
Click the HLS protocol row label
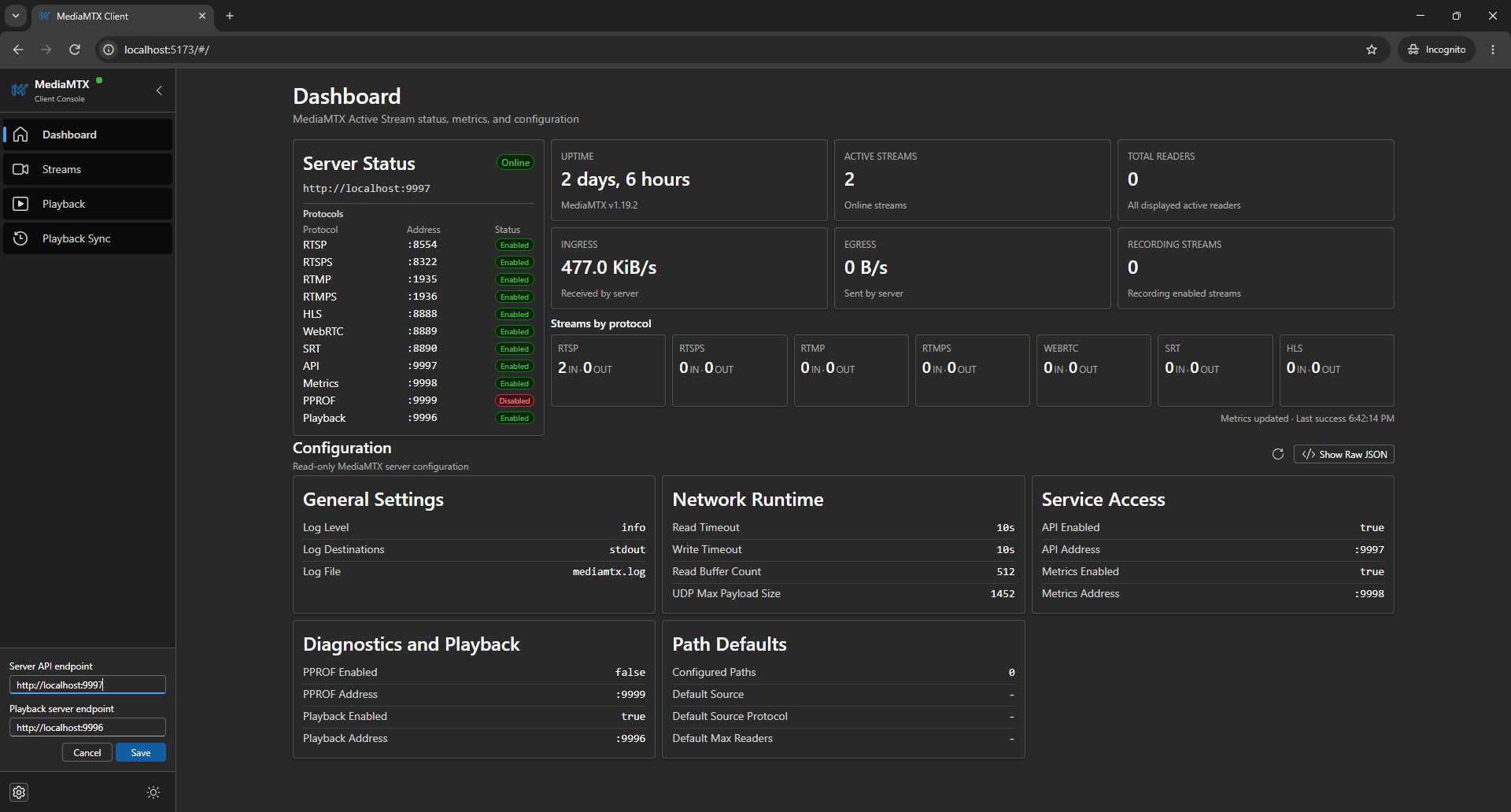(312, 314)
